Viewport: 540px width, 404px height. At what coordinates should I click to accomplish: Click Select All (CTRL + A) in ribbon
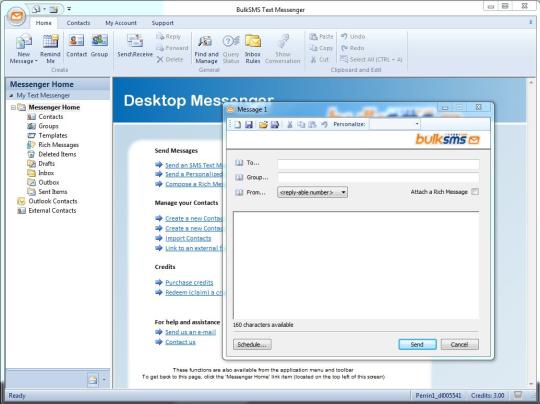[371, 59]
